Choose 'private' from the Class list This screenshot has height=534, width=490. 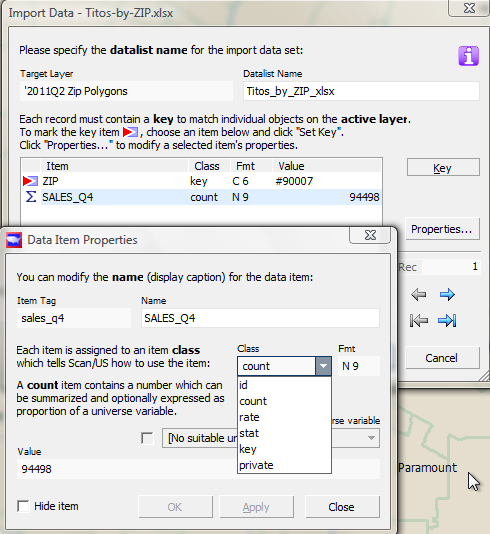coord(284,465)
